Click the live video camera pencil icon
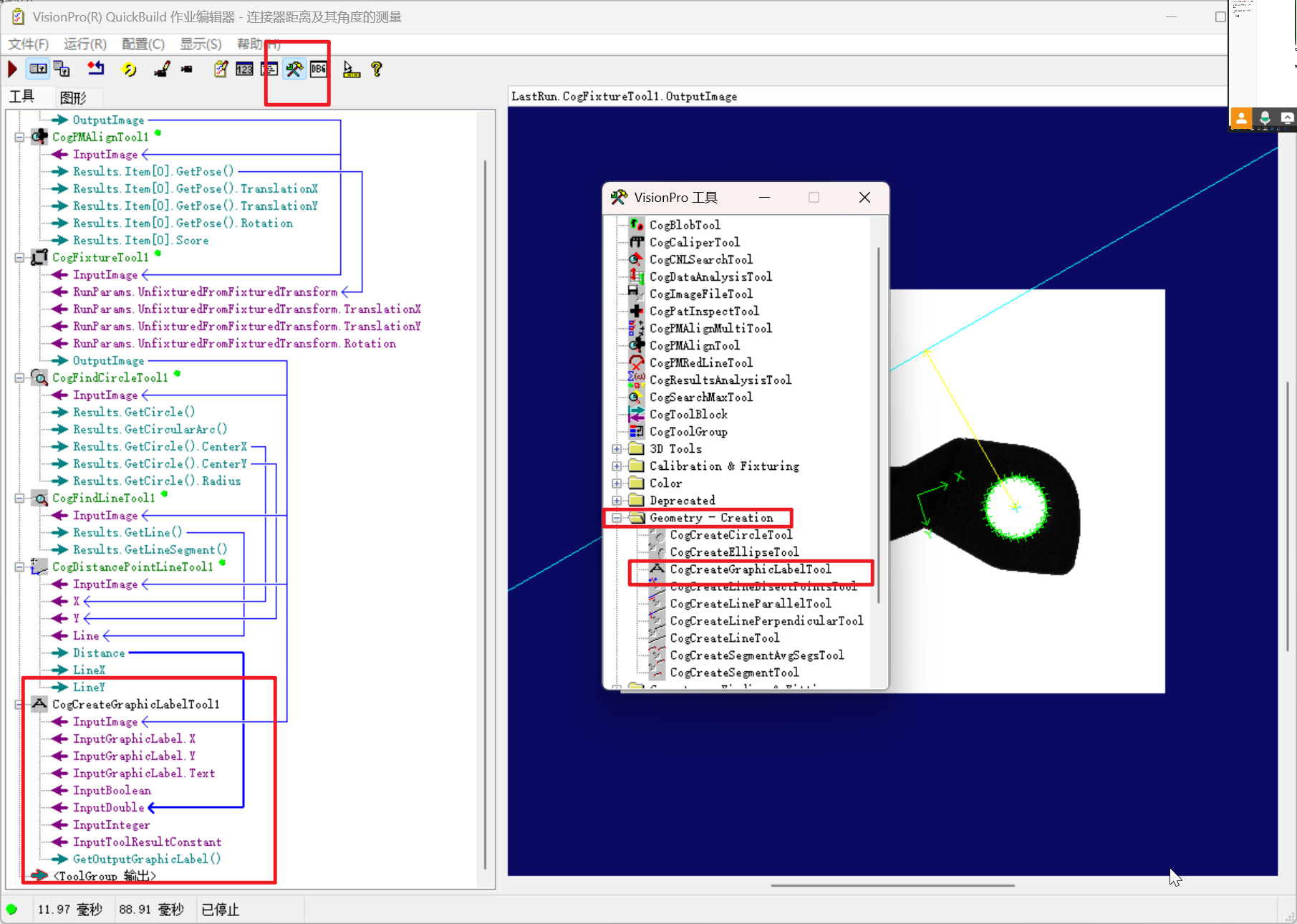The image size is (1297, 924). 162,69
